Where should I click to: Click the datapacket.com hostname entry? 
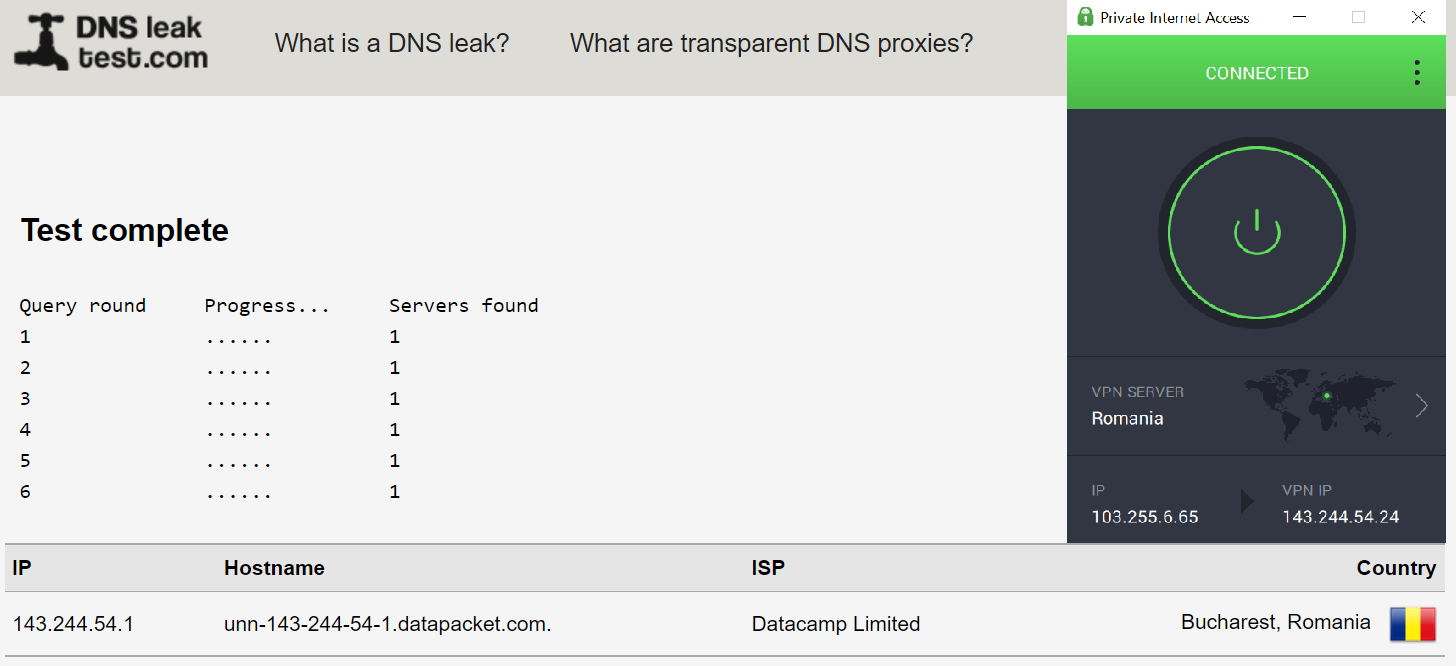coord(388,624)
